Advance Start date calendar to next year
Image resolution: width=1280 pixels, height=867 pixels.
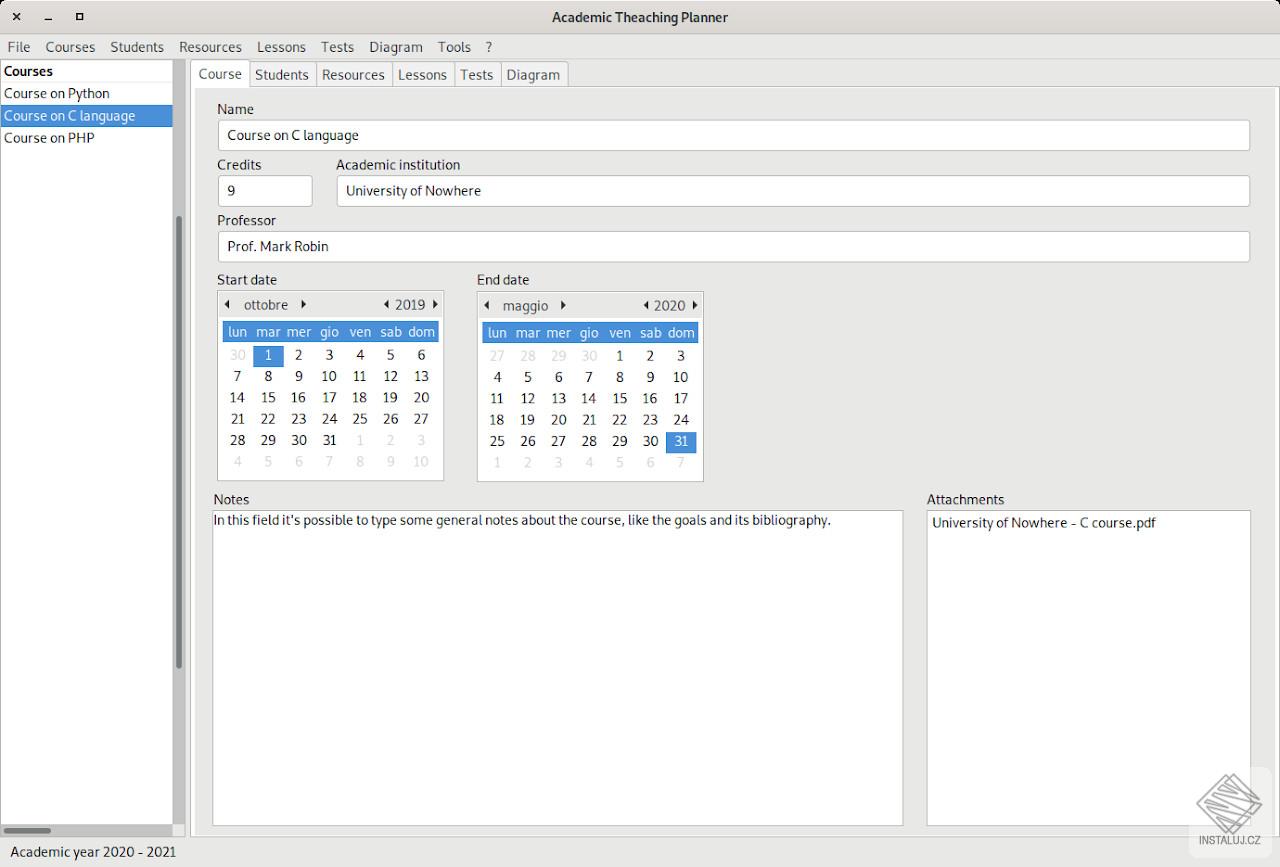[x=435, y=305]
